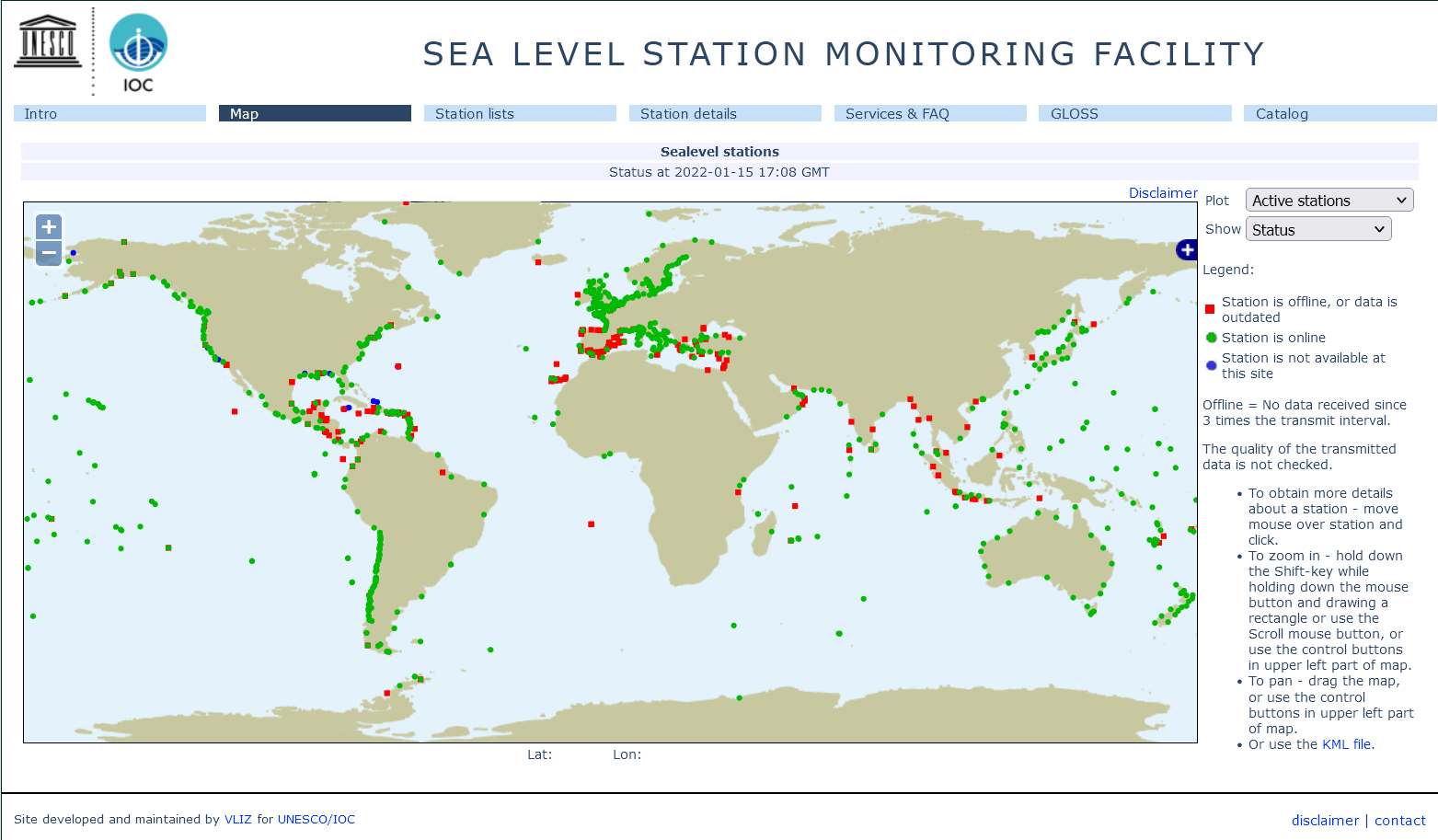Screen dimensions: 1438x840
Task: Open the KML file link
Action: pyautogui.click(x=1346, y=744)
